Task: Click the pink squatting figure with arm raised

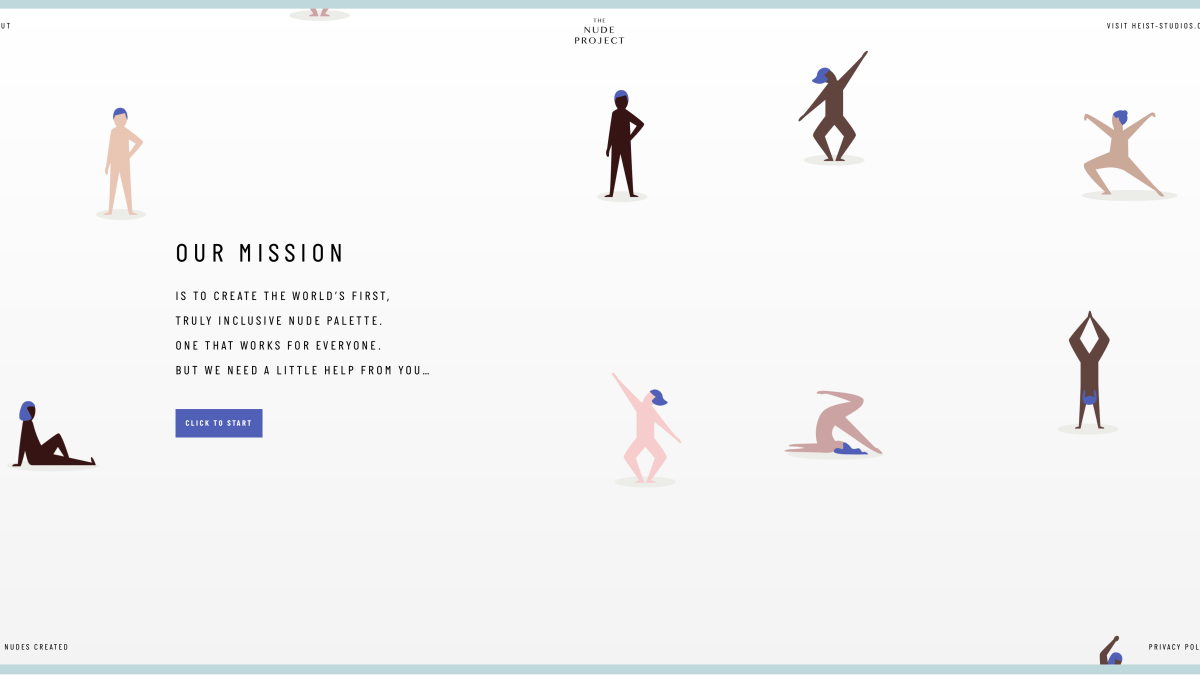Action: point(645,428)
